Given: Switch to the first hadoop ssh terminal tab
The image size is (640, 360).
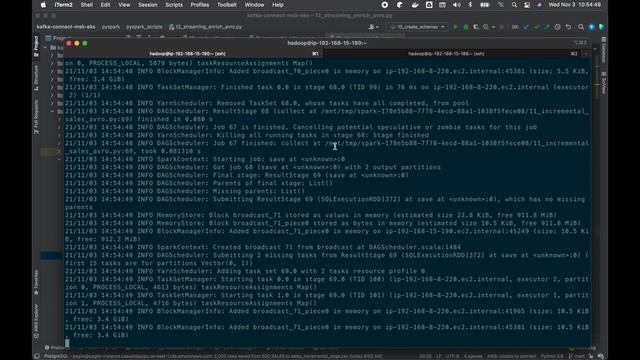Looking at the screenshot, I should [x=192, y=53].
